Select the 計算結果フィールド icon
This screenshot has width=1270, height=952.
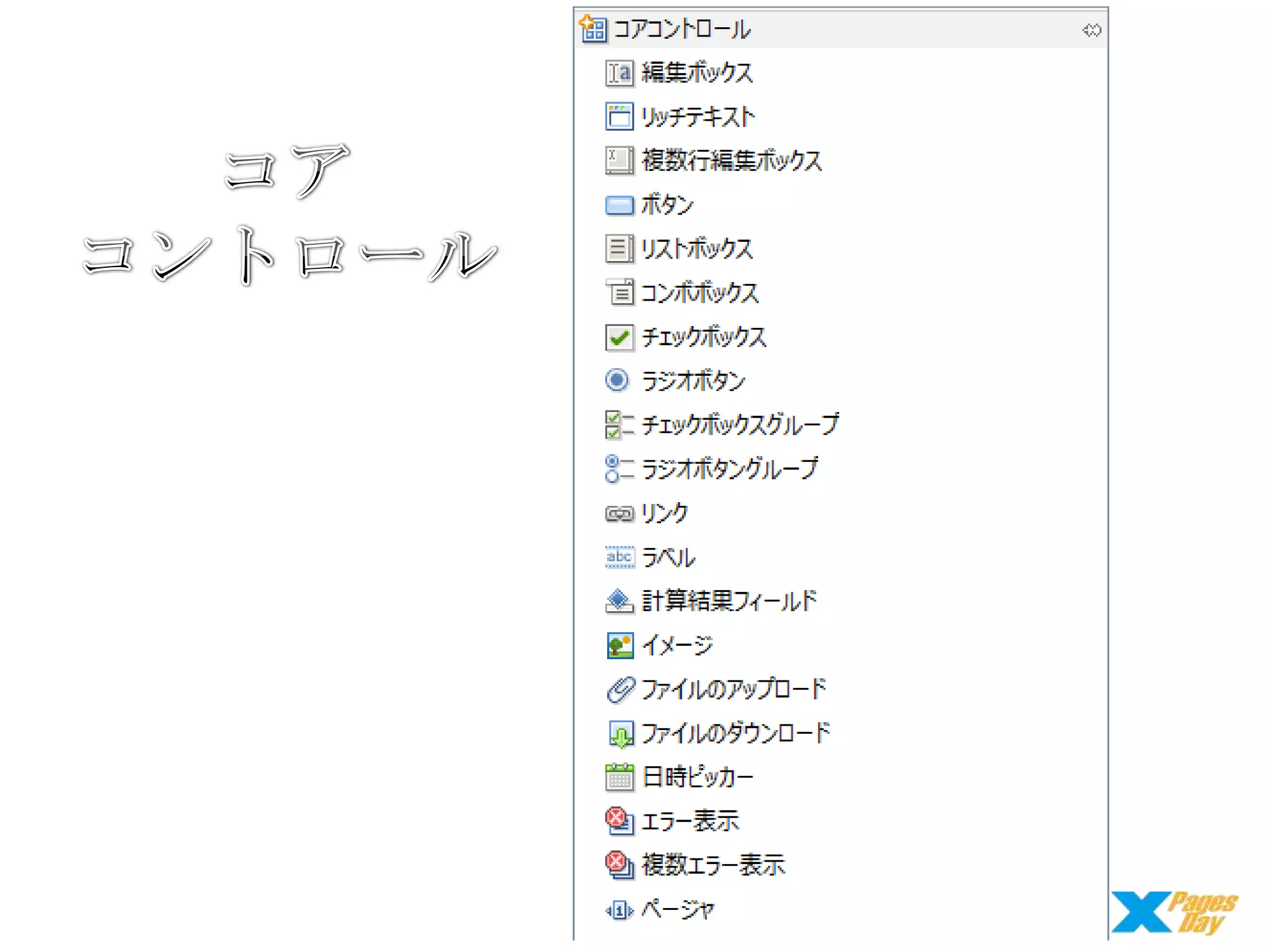(x=619, y=601)
